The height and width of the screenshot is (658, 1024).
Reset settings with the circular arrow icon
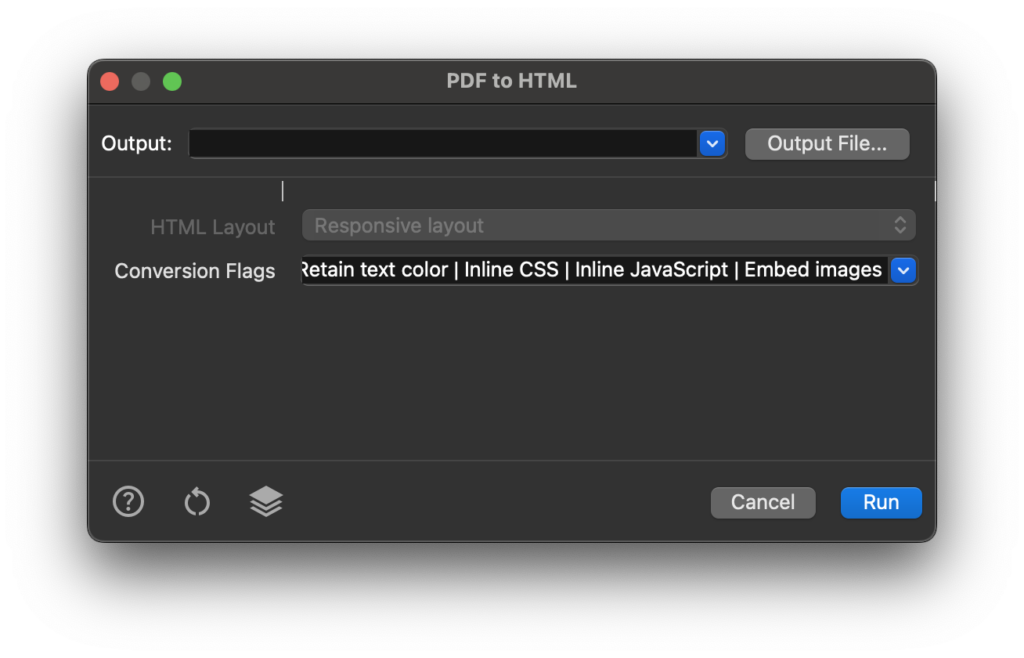197,502
